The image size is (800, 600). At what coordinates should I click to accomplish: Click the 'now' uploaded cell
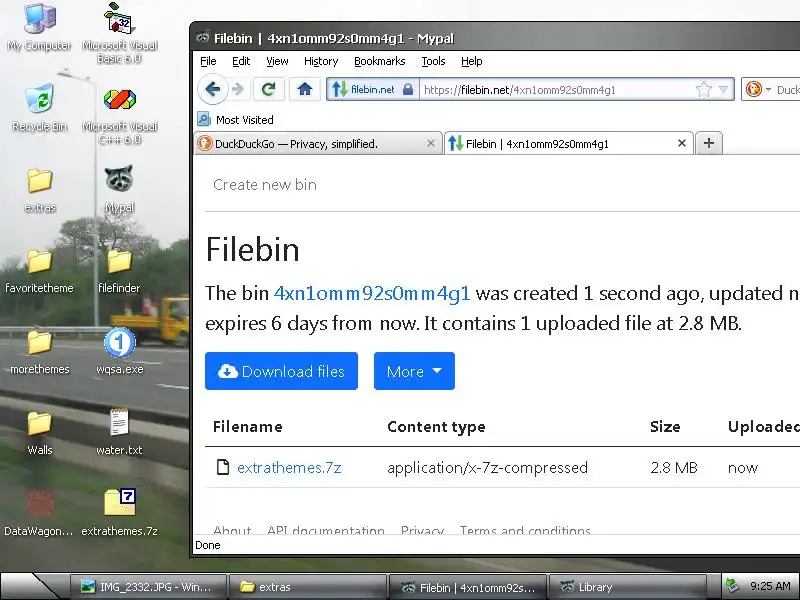[x=743, y=468]
